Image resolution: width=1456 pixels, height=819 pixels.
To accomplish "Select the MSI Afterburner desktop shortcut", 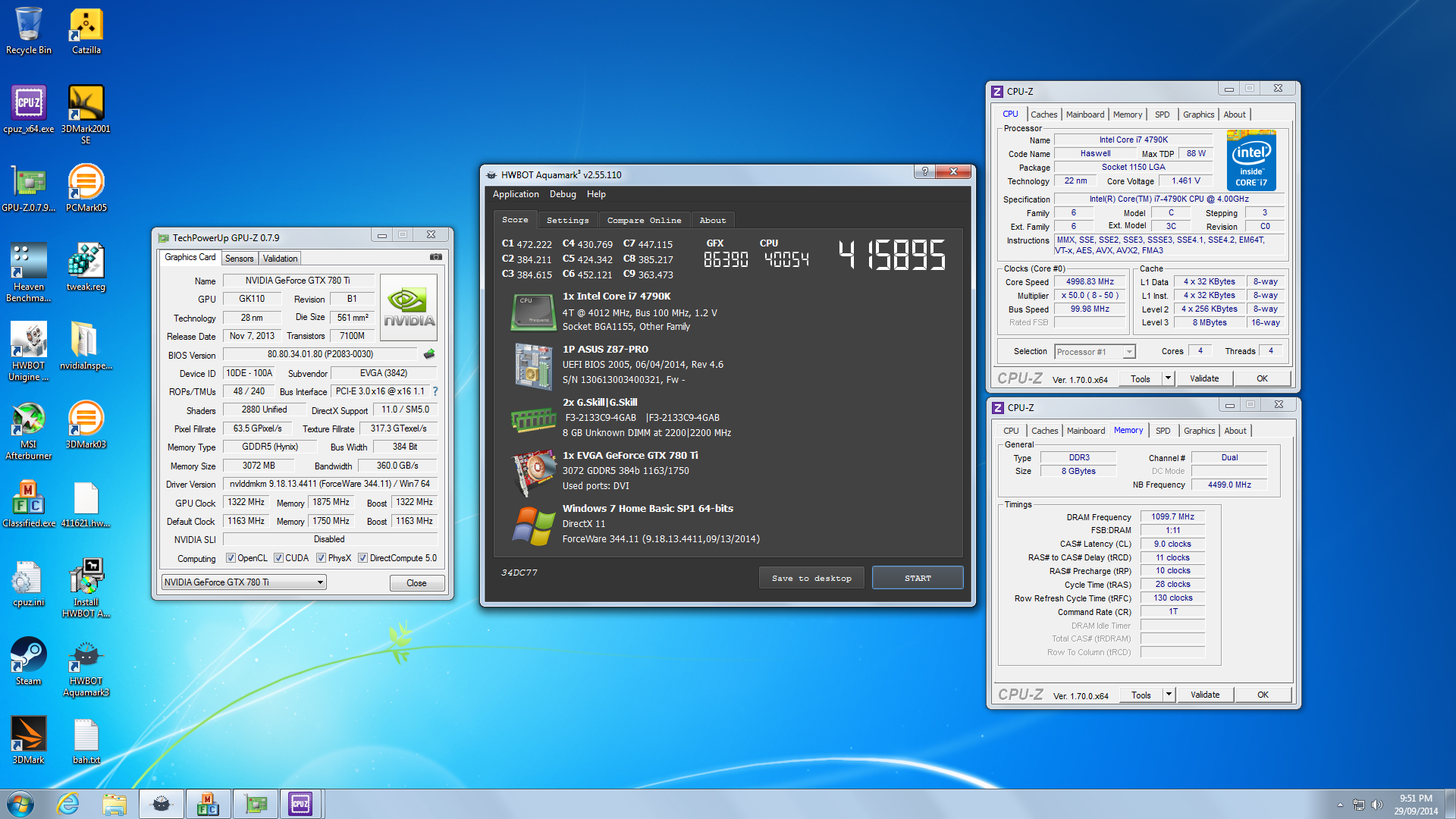I will click(29, 429).
